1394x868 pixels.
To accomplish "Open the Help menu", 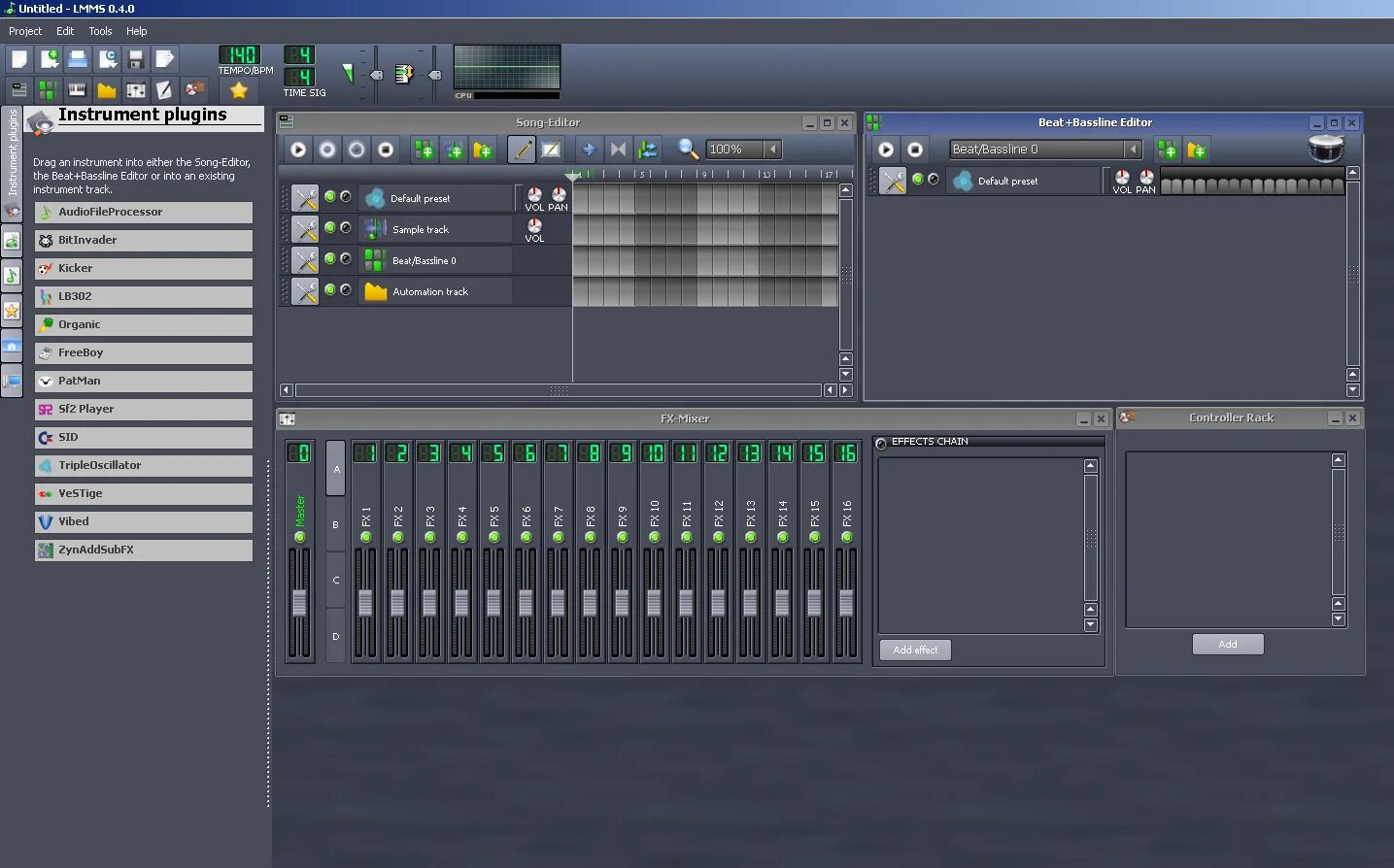I will [x=136, y=31].
